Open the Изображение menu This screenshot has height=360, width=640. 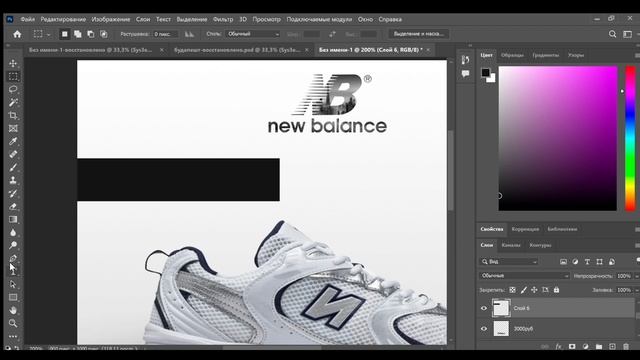coord(111,19)
